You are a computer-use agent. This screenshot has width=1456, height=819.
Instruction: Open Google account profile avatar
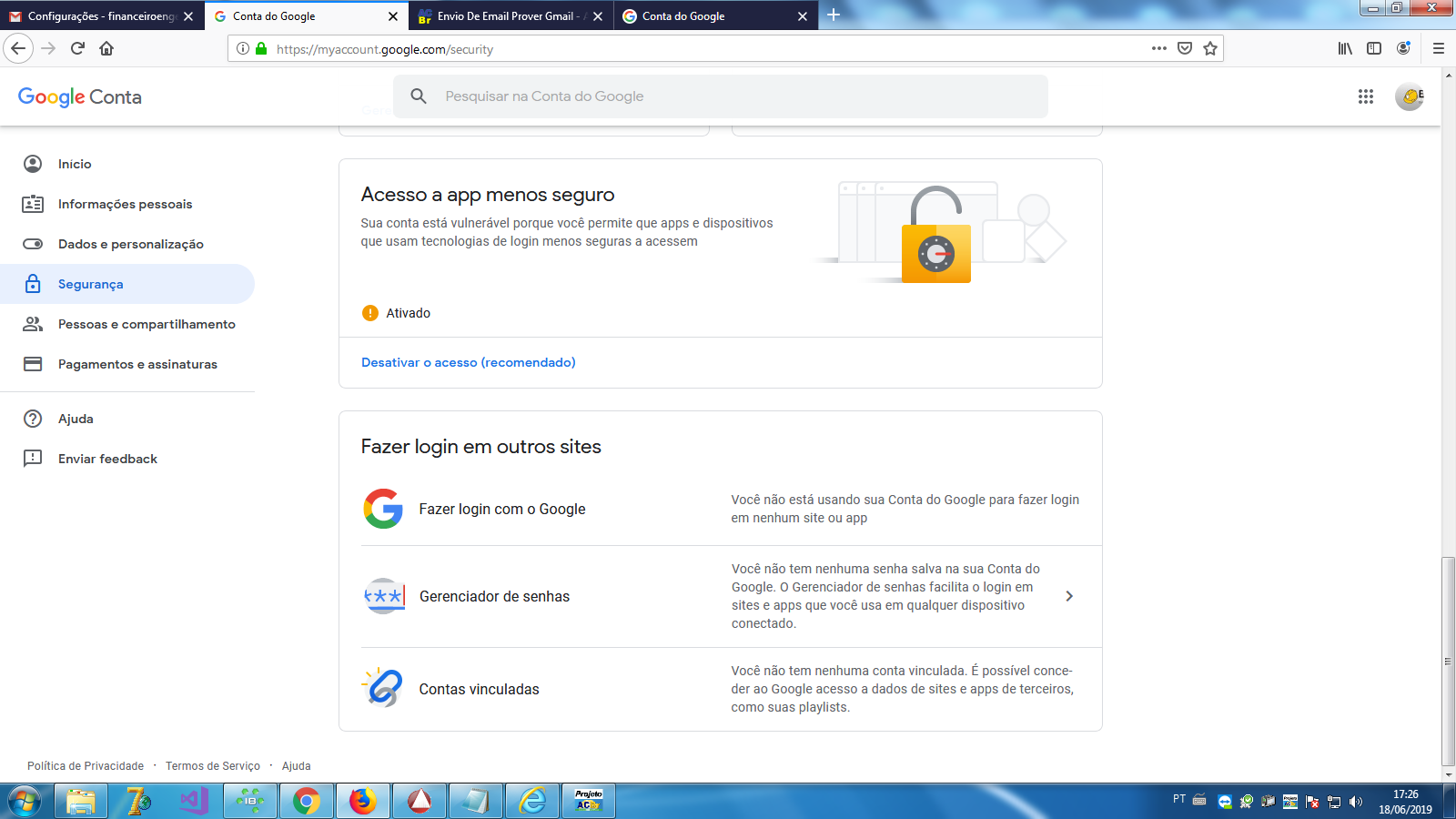tap(1410, 96)
